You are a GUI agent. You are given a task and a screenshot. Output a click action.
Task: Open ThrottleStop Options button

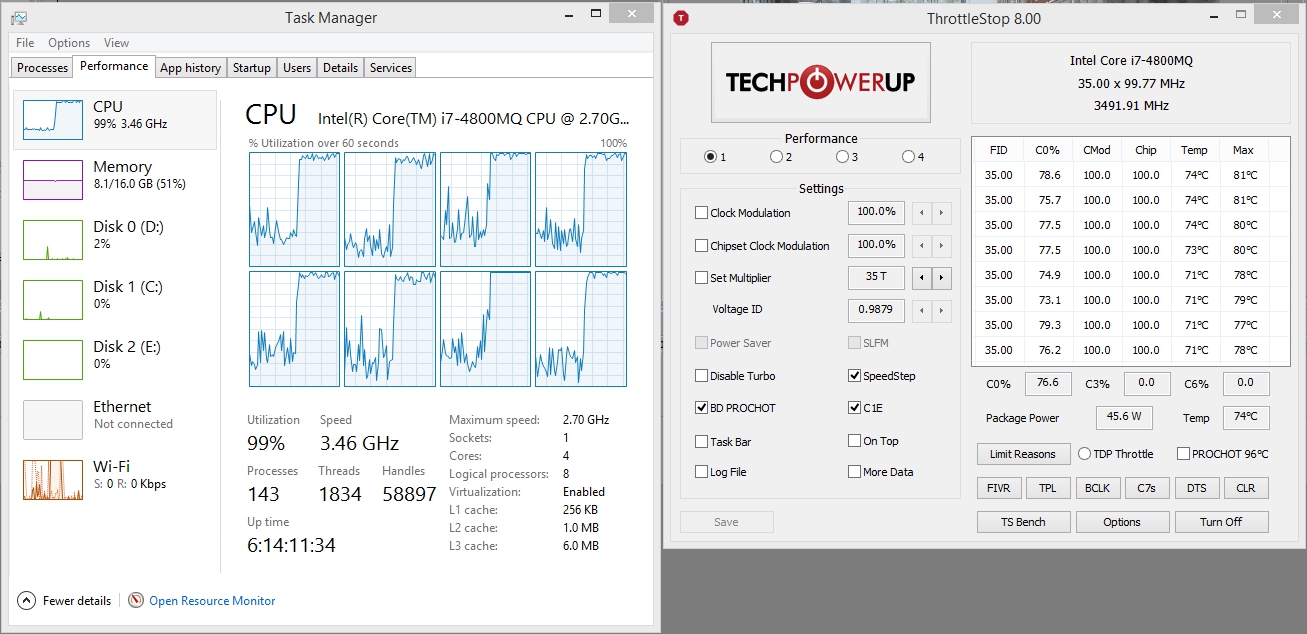coord(1122,522)
